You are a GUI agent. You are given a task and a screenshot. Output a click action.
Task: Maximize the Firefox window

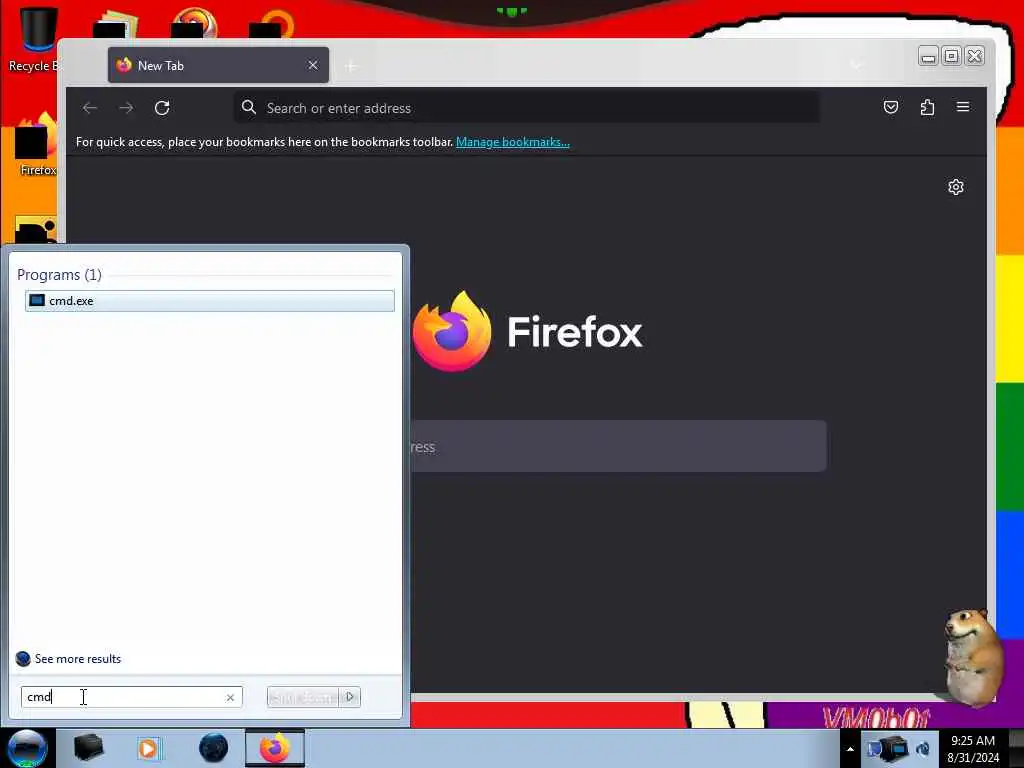click(x=952, y=56)
